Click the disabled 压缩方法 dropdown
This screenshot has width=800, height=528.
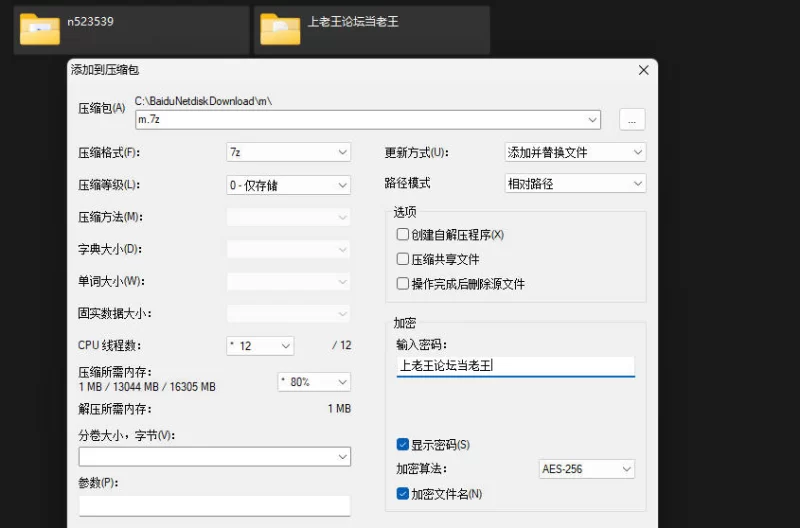(288, 217)
